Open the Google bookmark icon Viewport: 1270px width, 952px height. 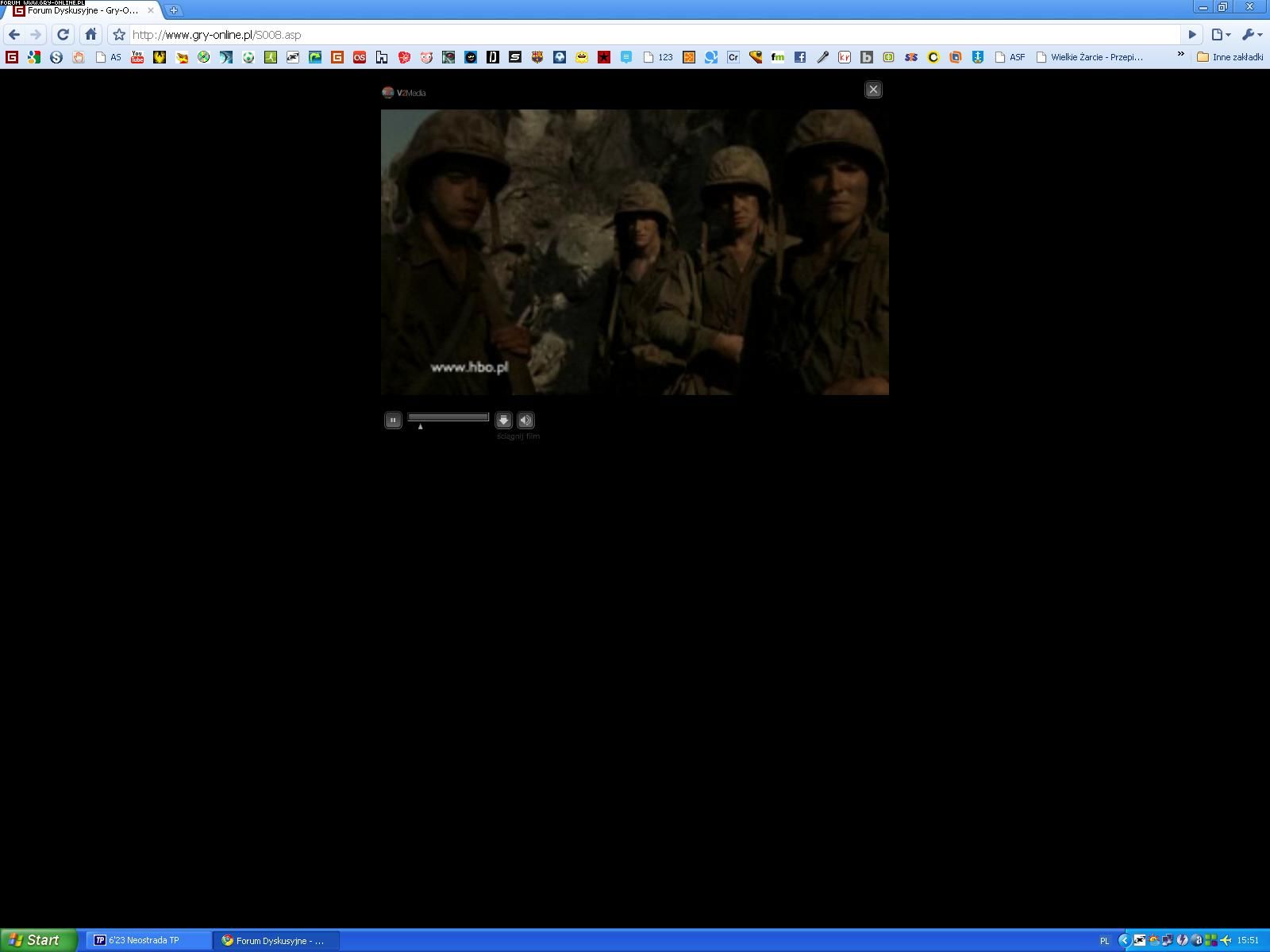point(33,57)
